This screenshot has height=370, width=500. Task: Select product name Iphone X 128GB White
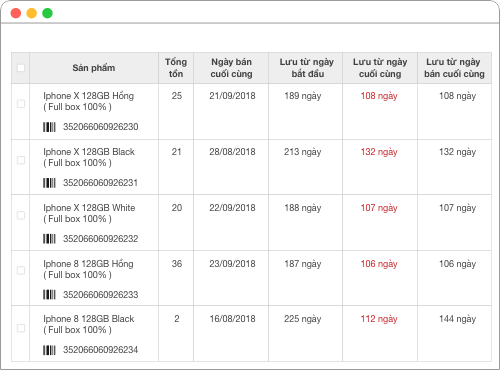click(89, 208)
